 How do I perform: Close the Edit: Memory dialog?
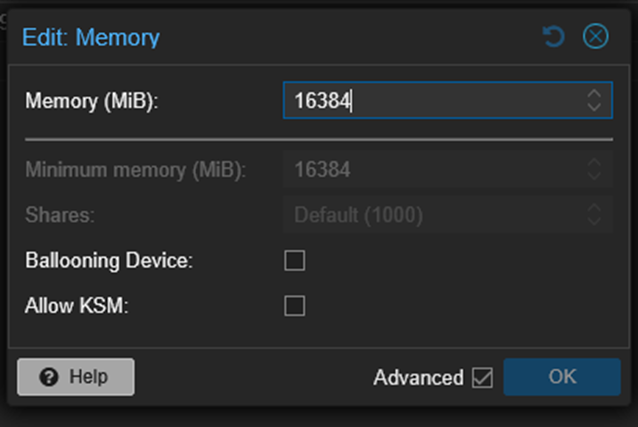click(595, 37)
